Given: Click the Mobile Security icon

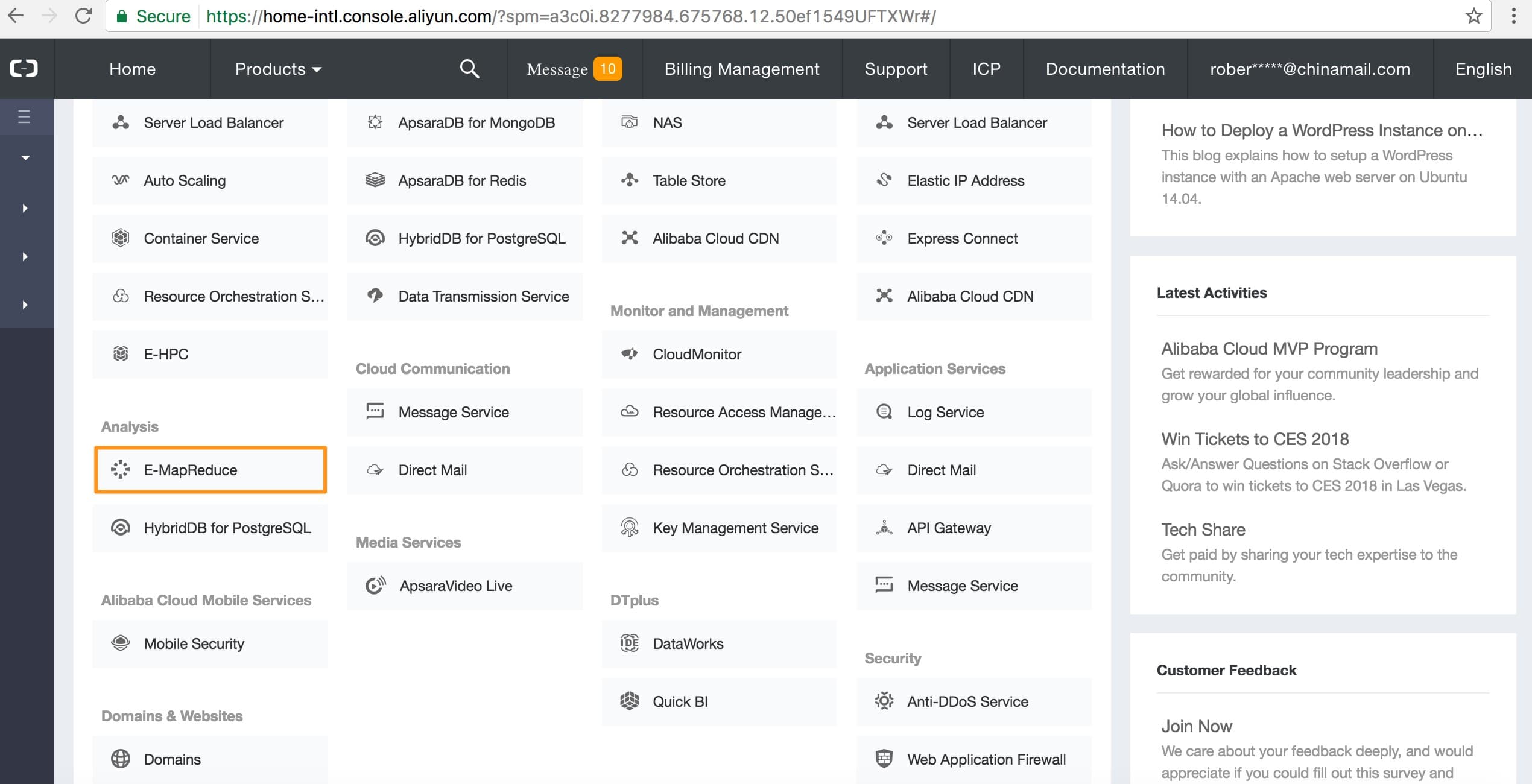Looking at the screenshot, I should [121, 643].
